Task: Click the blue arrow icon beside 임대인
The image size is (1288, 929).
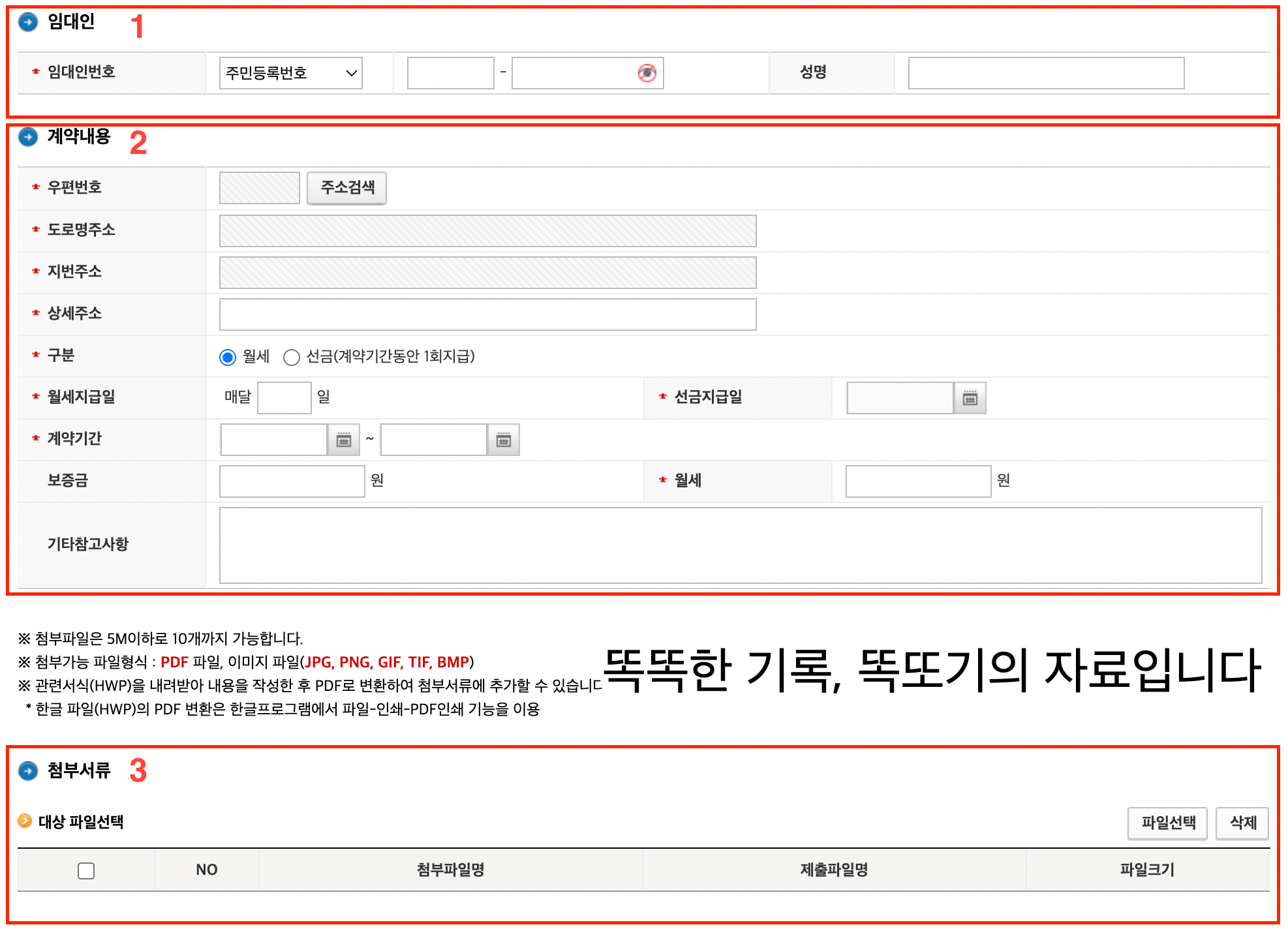Action: point(27,22)
